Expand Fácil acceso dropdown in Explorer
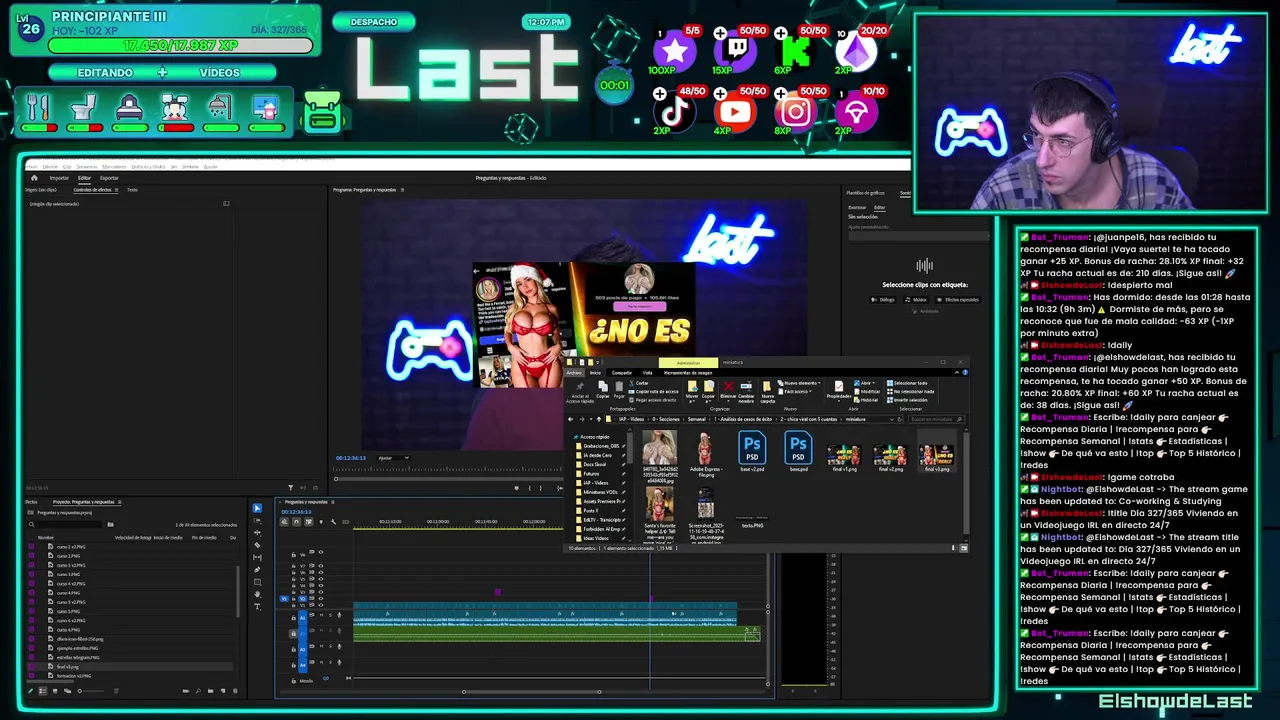 pyautogui.click(x=795, y=392)
